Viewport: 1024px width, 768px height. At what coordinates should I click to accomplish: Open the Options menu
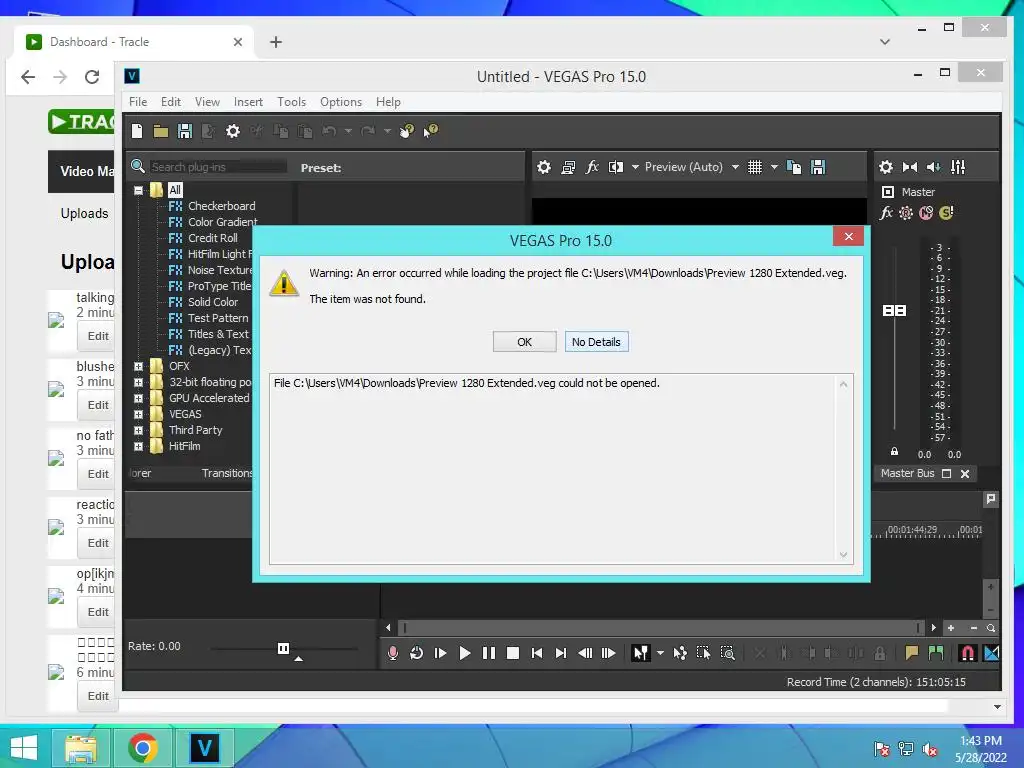pyautogui.click(x=341, y=102)
